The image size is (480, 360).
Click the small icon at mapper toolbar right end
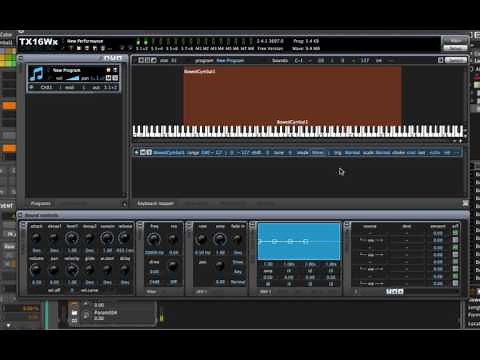coord(441,60)
